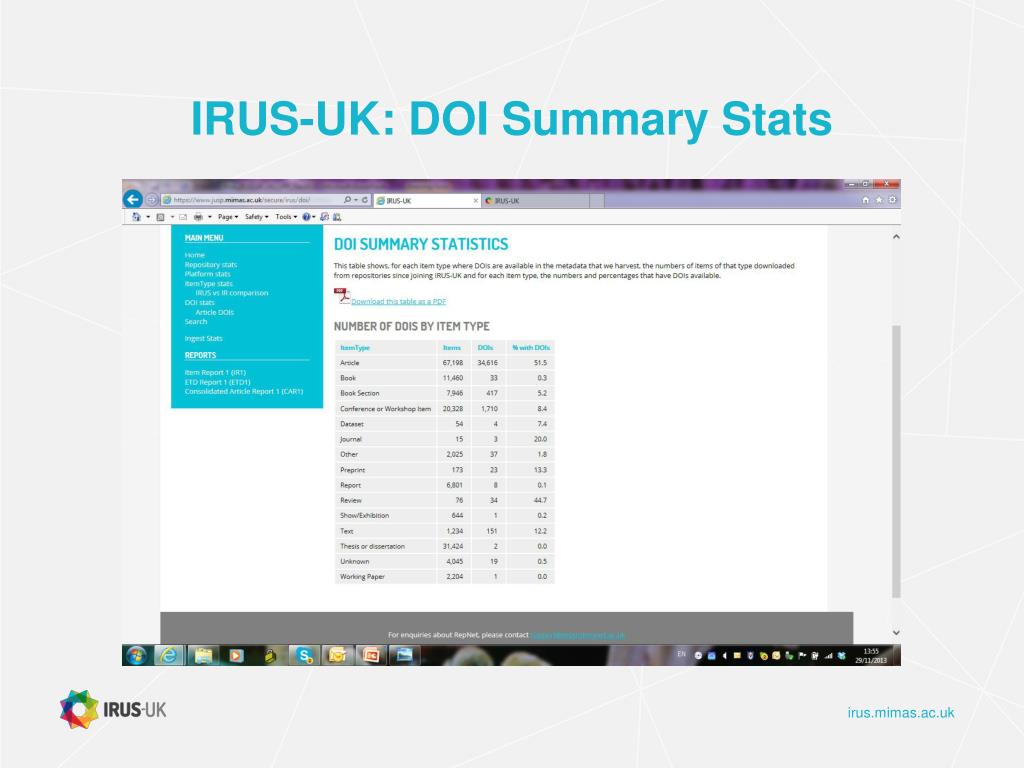Click the network signal icon in system tray

(828, 656)
